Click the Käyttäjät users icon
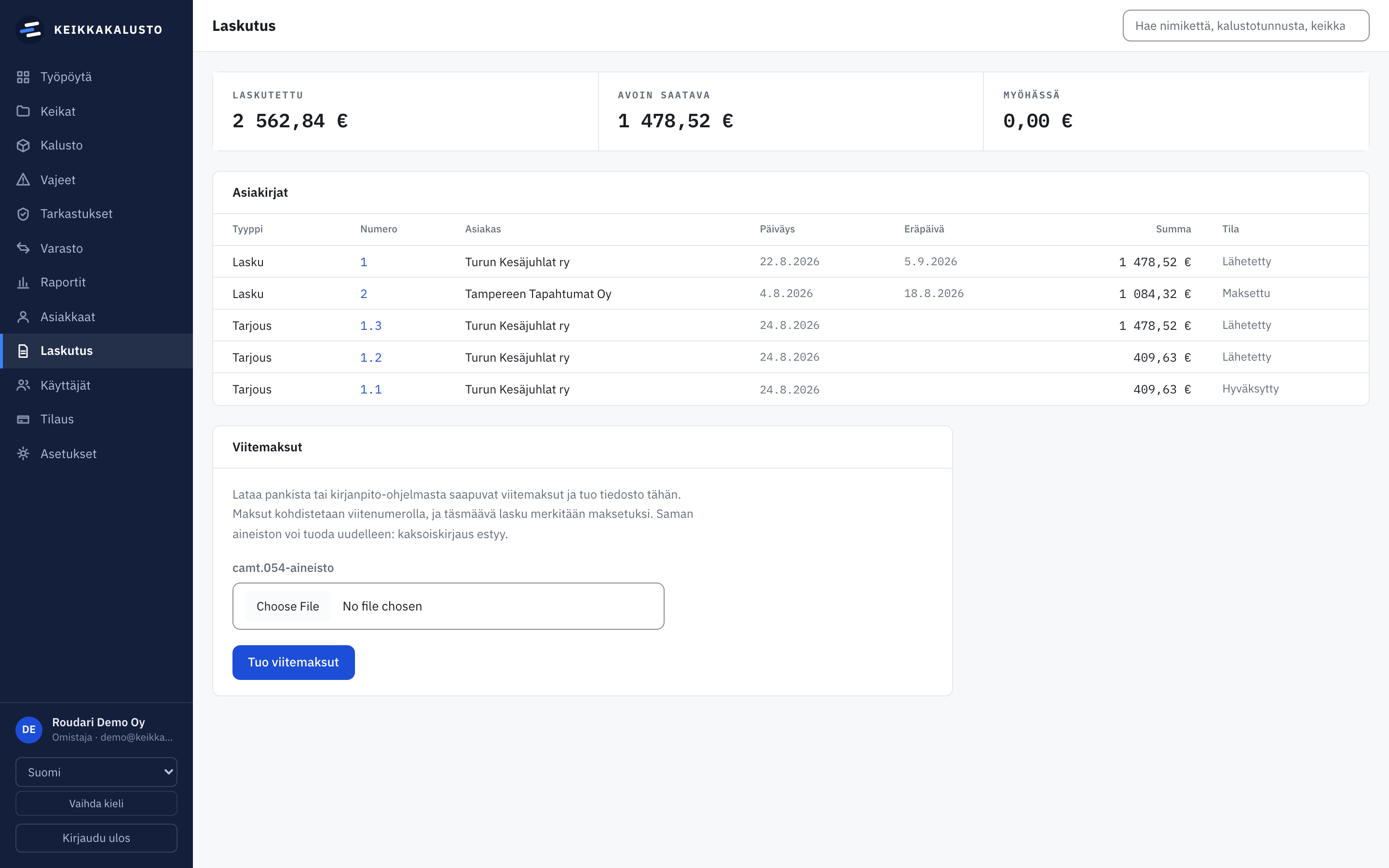Viewport: 1389px width, 868px height. pos(23,385)
